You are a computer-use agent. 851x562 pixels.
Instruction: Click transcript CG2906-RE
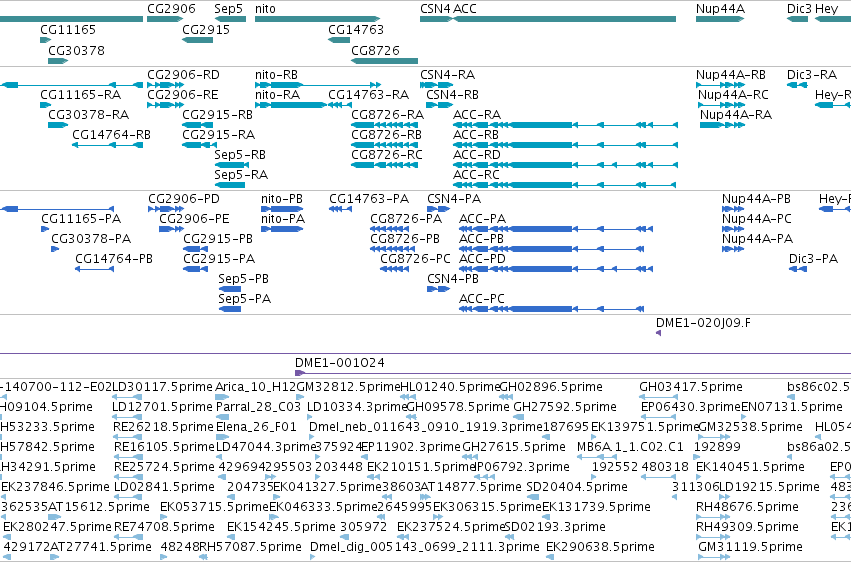click(x=182, y=94)
